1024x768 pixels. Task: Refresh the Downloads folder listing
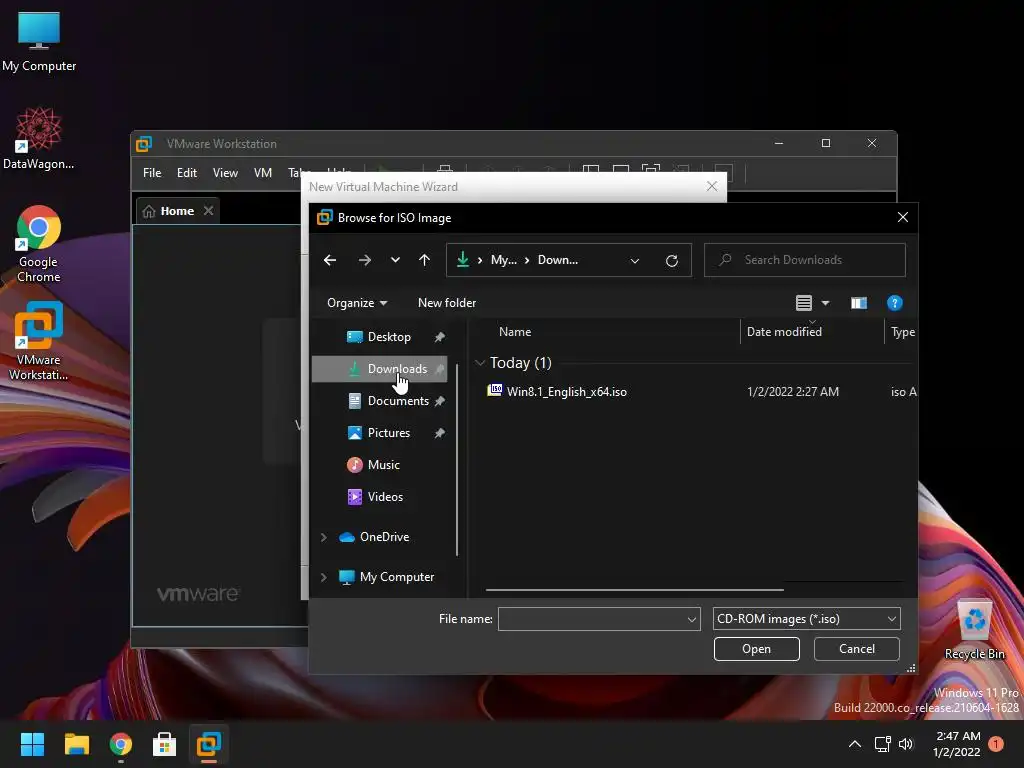point(671,261)
